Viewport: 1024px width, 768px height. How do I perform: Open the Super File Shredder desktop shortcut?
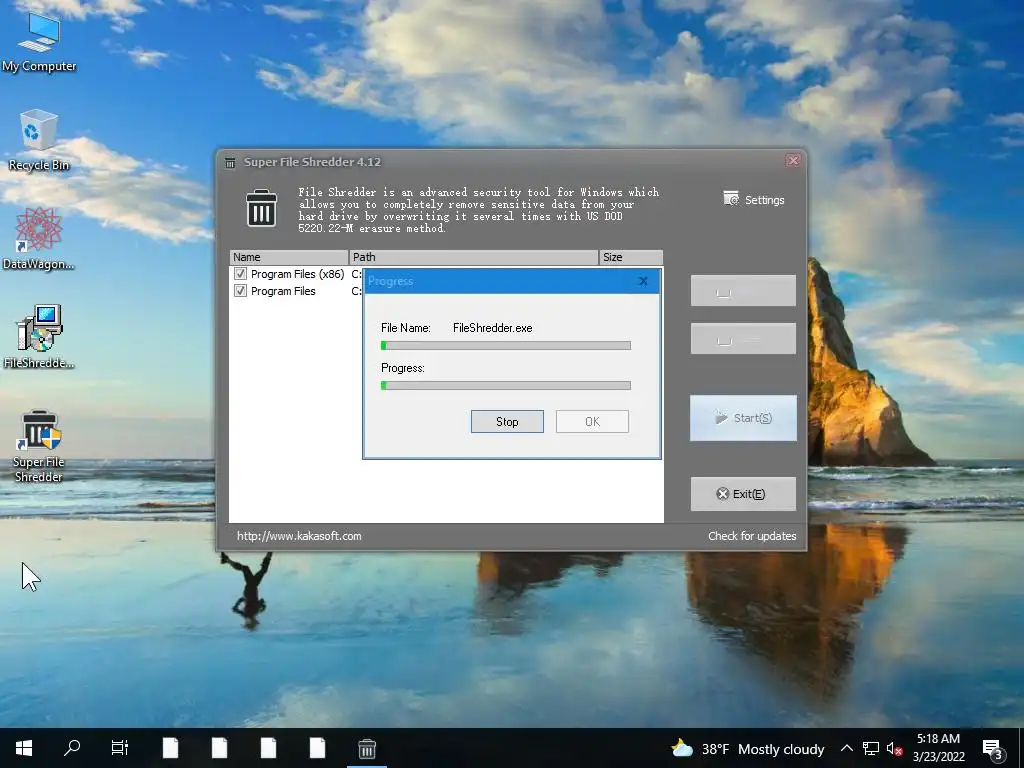pyautogui.click(x=39, y=447)
